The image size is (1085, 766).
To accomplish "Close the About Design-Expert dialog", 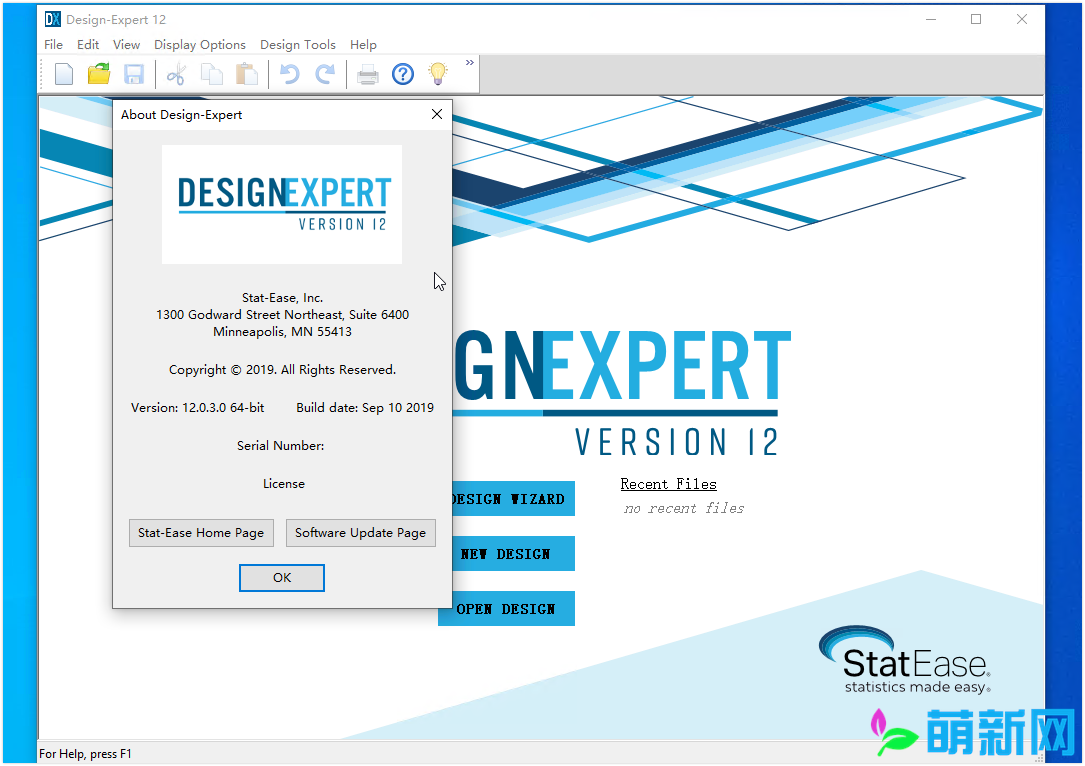I will 436,114.
